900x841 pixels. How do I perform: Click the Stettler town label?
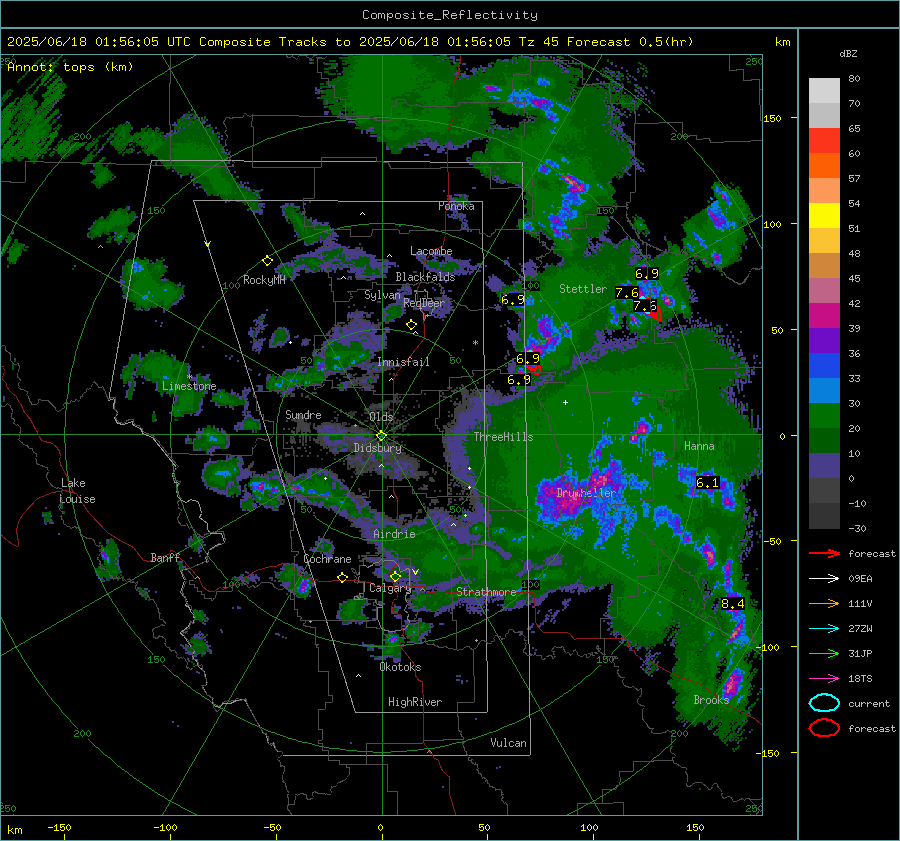point(583,289)
